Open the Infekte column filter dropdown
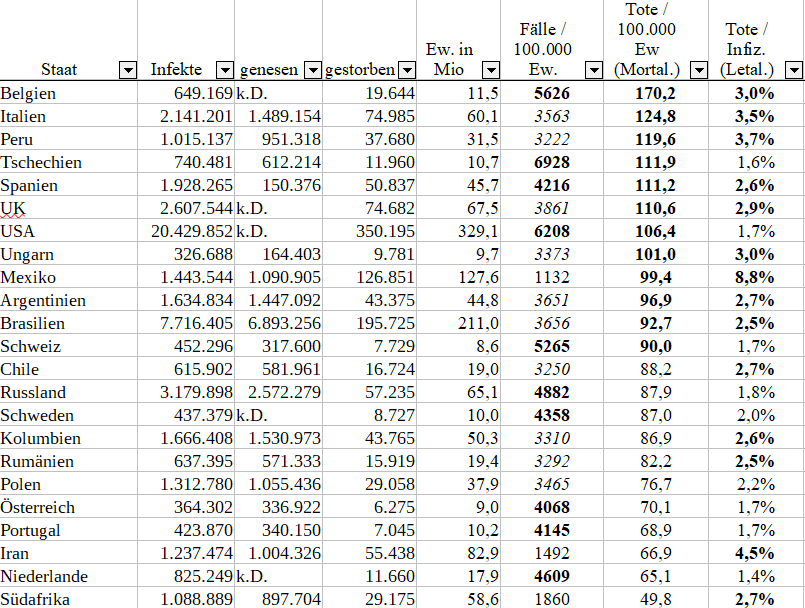Image resolution: width=805 pixels, height=608 pixels. pyautogui.click(x=225, y=70)
